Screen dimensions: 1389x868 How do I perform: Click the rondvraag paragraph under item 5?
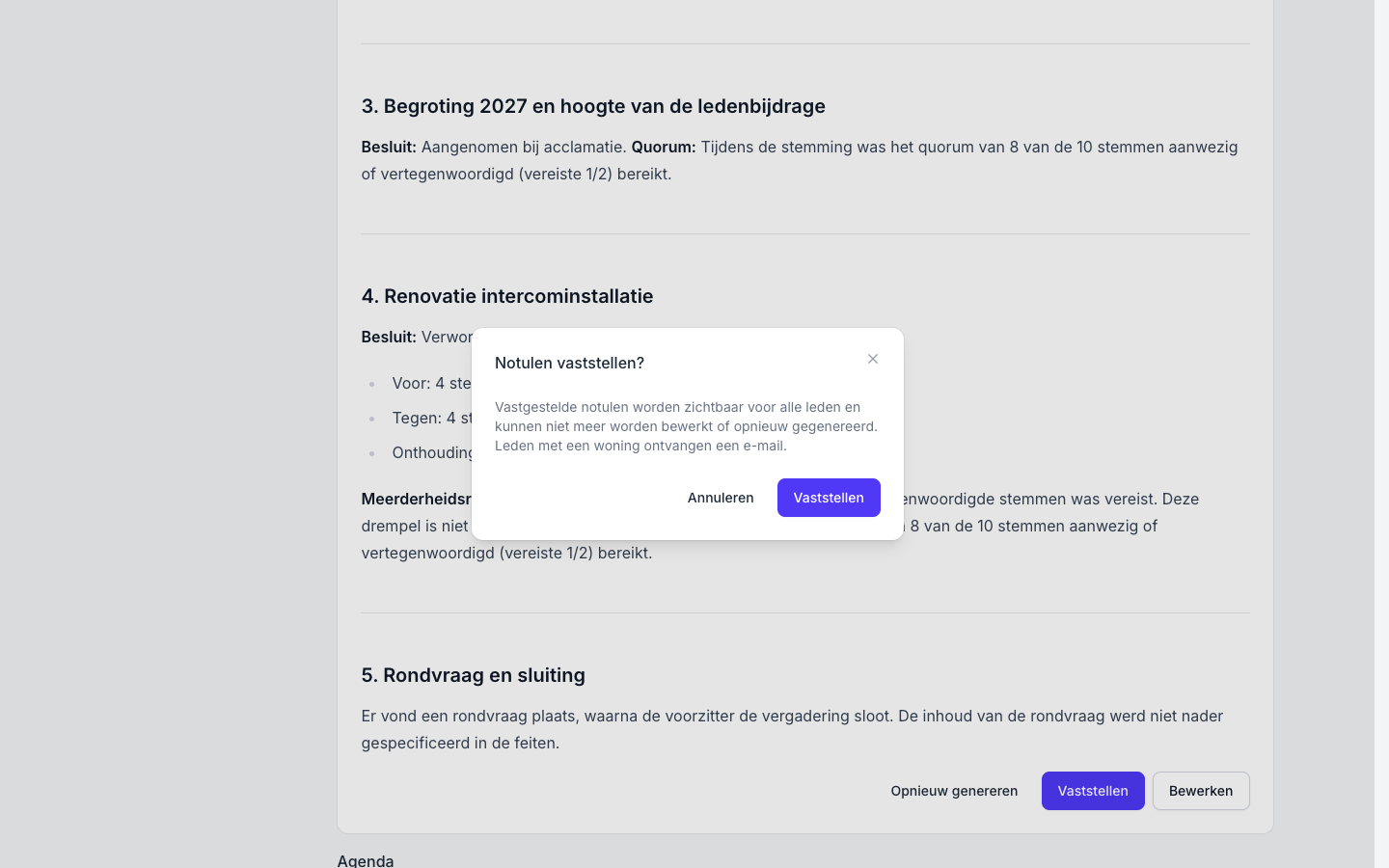792,729
